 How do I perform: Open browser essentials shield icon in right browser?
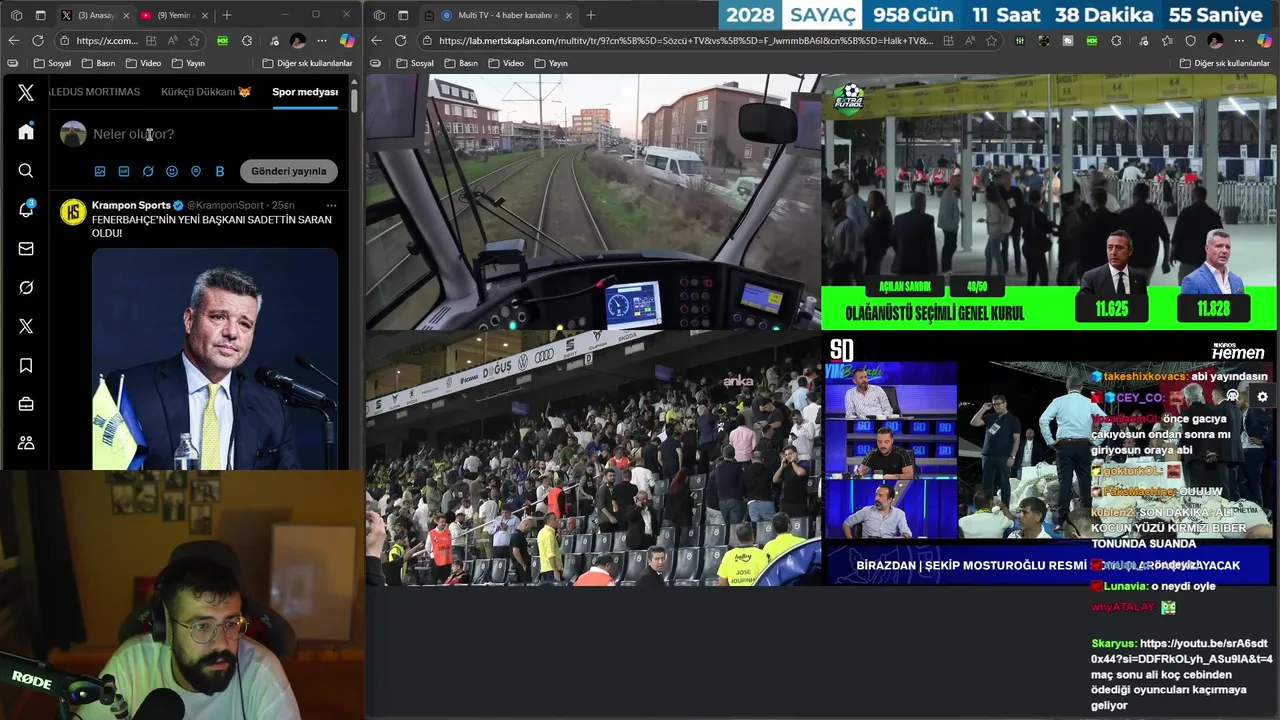pos(1190,40)
